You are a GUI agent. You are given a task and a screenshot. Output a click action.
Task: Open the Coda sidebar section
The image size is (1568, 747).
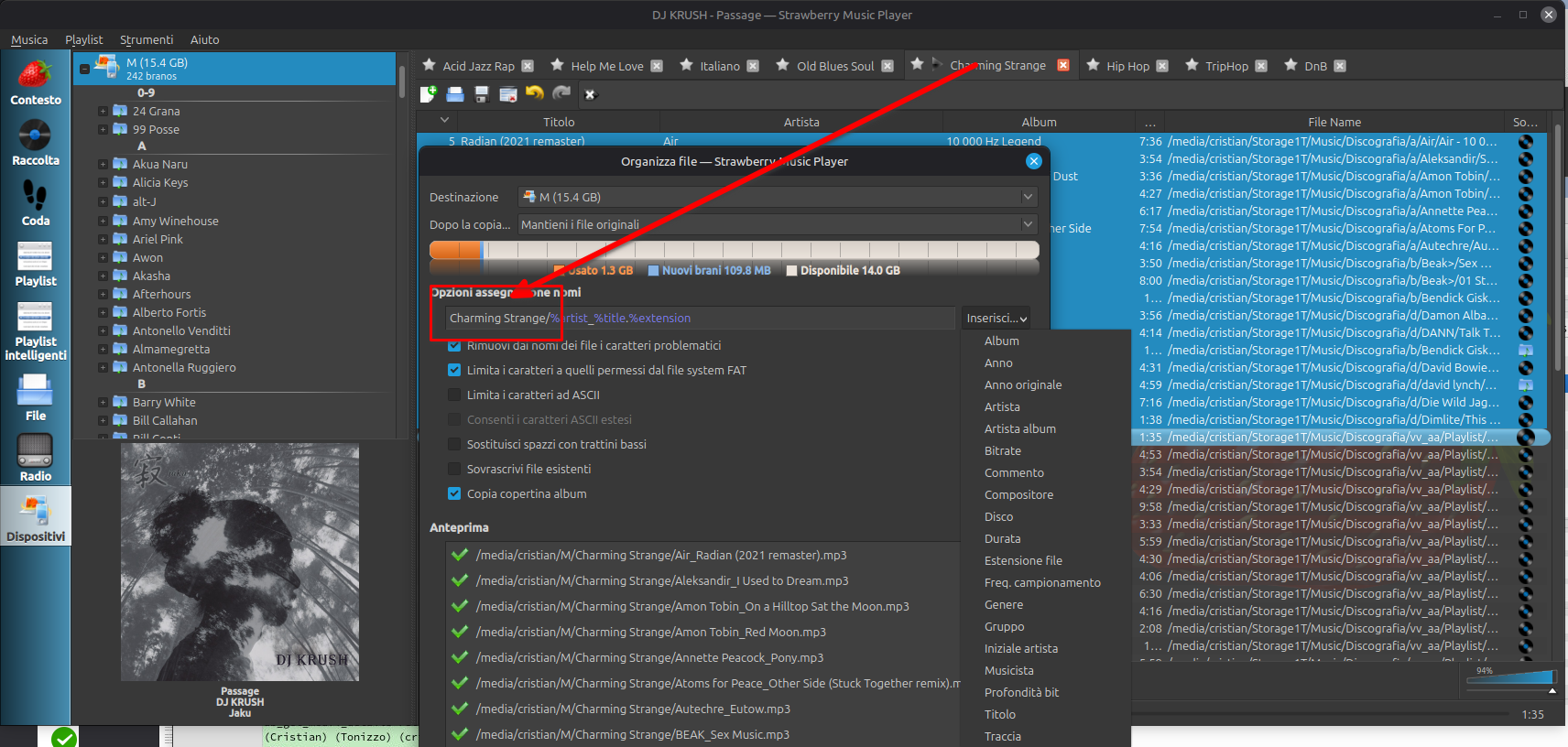(35, 202)
